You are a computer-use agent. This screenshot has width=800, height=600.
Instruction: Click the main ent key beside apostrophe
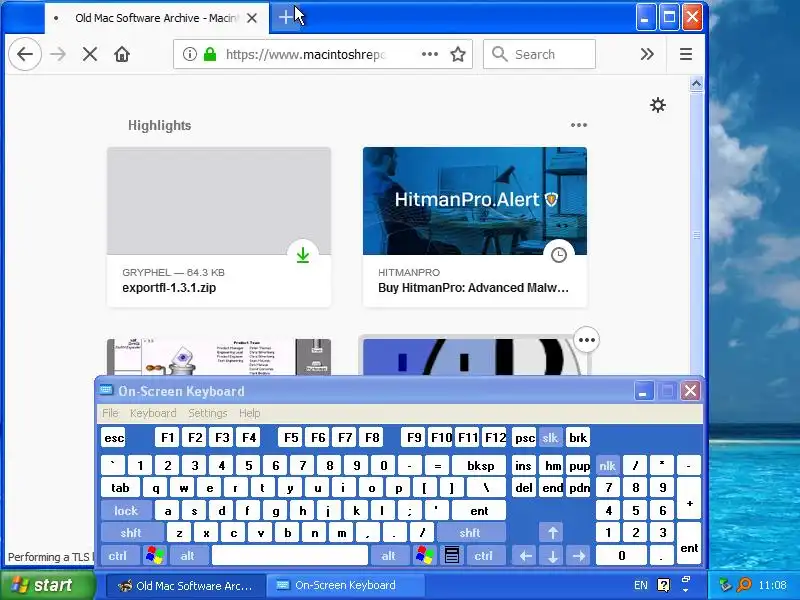[x=480, y=511]
